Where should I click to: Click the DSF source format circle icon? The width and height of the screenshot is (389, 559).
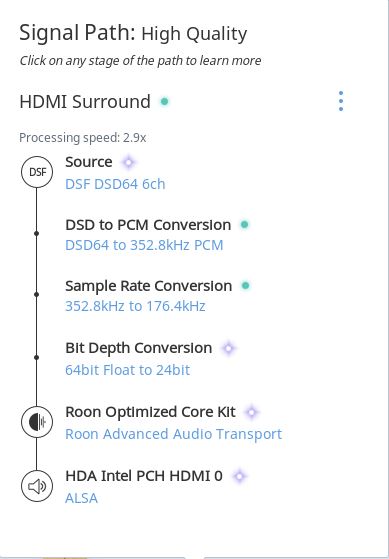click(x=37, y=172)
